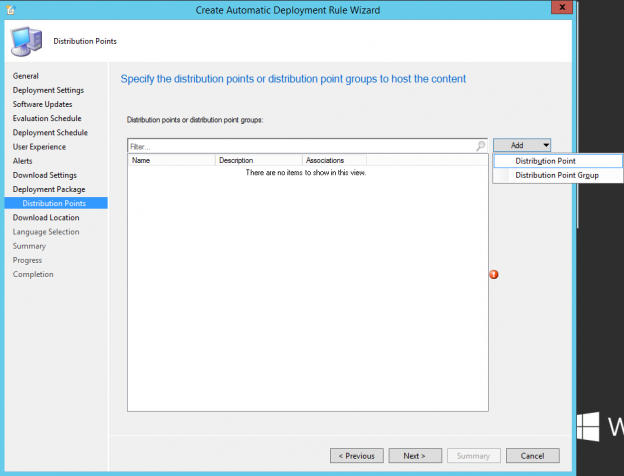The width and height of the screenshot is (624, 476).
Task: Close the wizard window with X button
Action: coord(556,9)
